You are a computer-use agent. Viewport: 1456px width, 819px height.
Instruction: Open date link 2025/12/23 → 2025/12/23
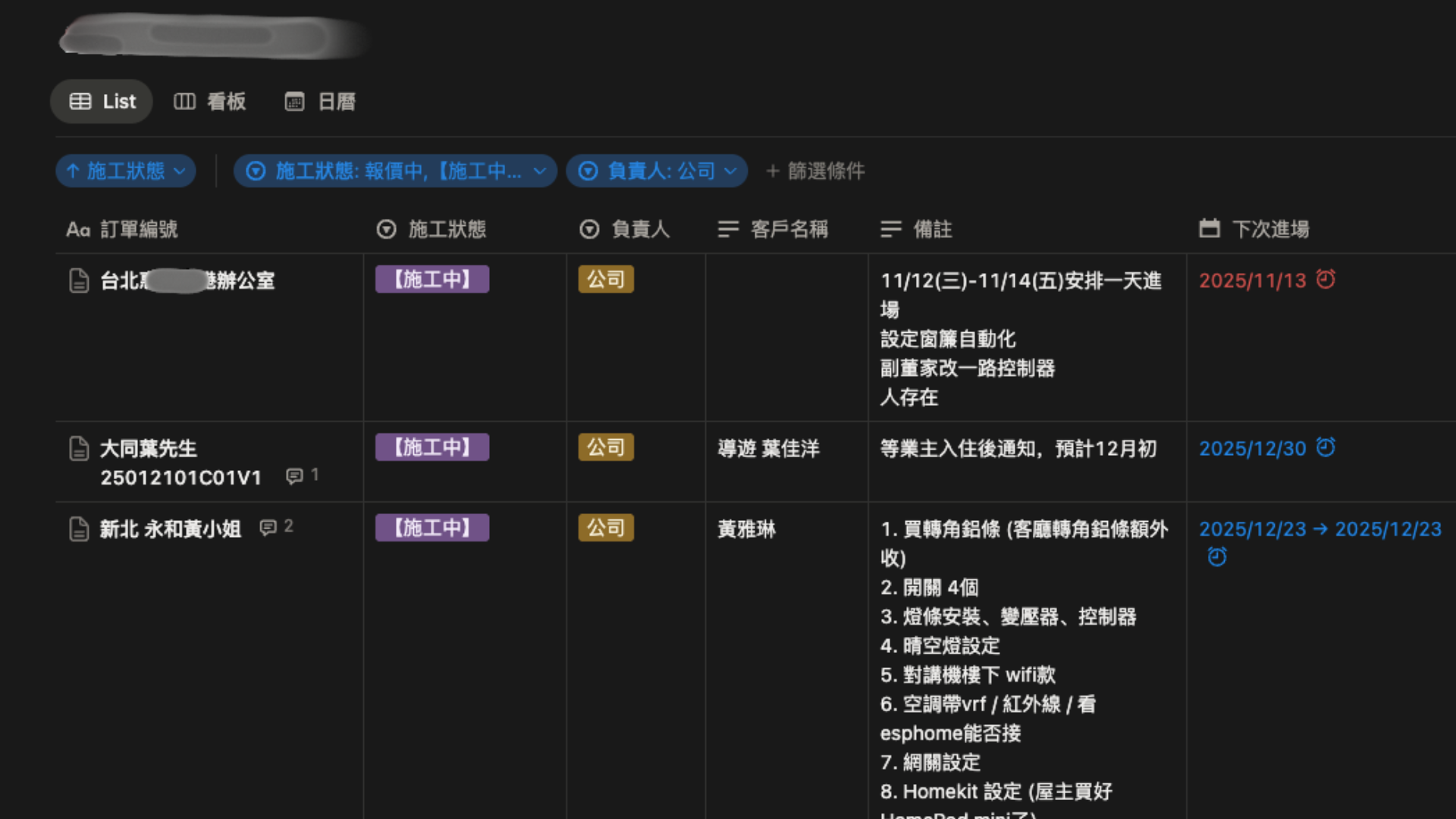pos(1319,529)
